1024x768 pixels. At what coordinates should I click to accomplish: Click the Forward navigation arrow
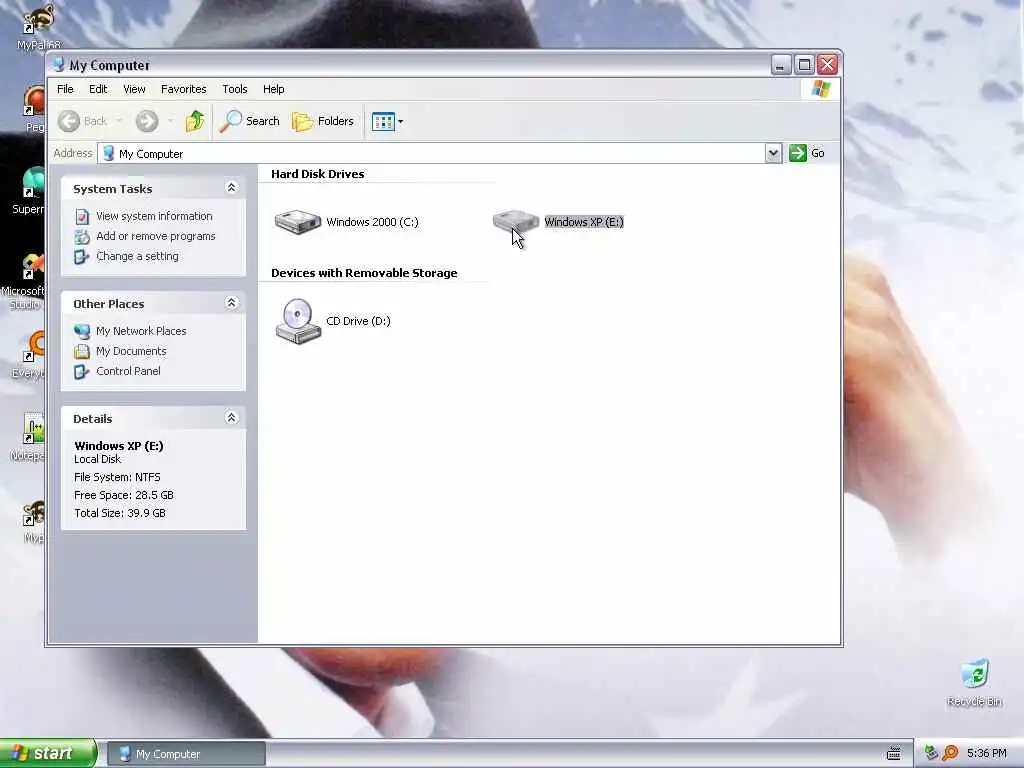coord(147,121)
